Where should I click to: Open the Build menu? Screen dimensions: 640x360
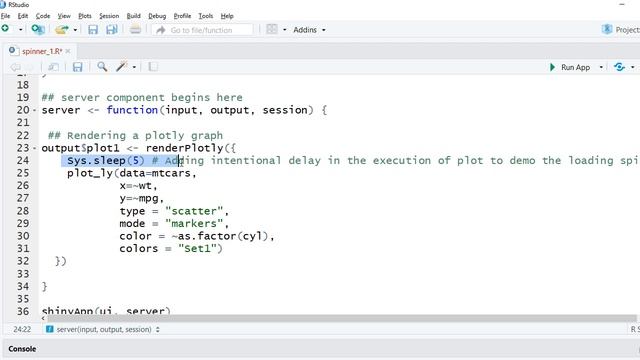(x=133, y=16)
